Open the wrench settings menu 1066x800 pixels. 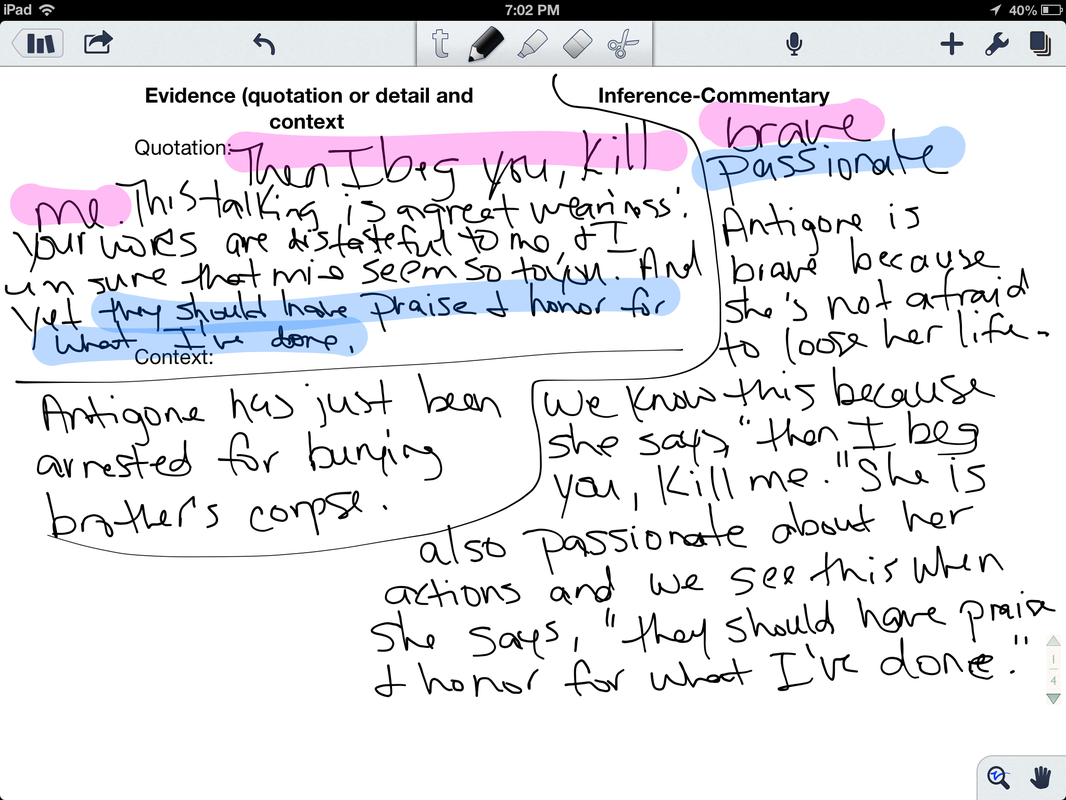tap(996, 44)
